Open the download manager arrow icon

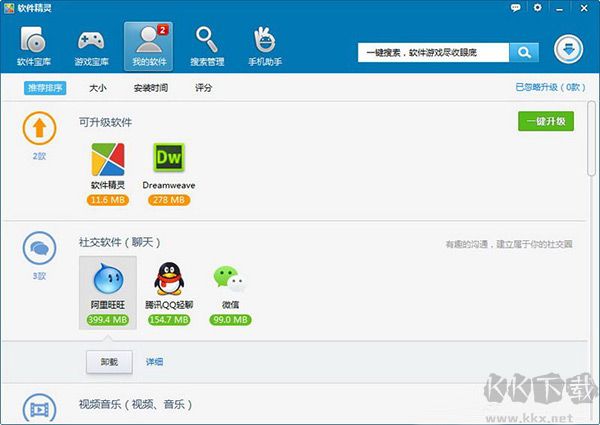570,51
